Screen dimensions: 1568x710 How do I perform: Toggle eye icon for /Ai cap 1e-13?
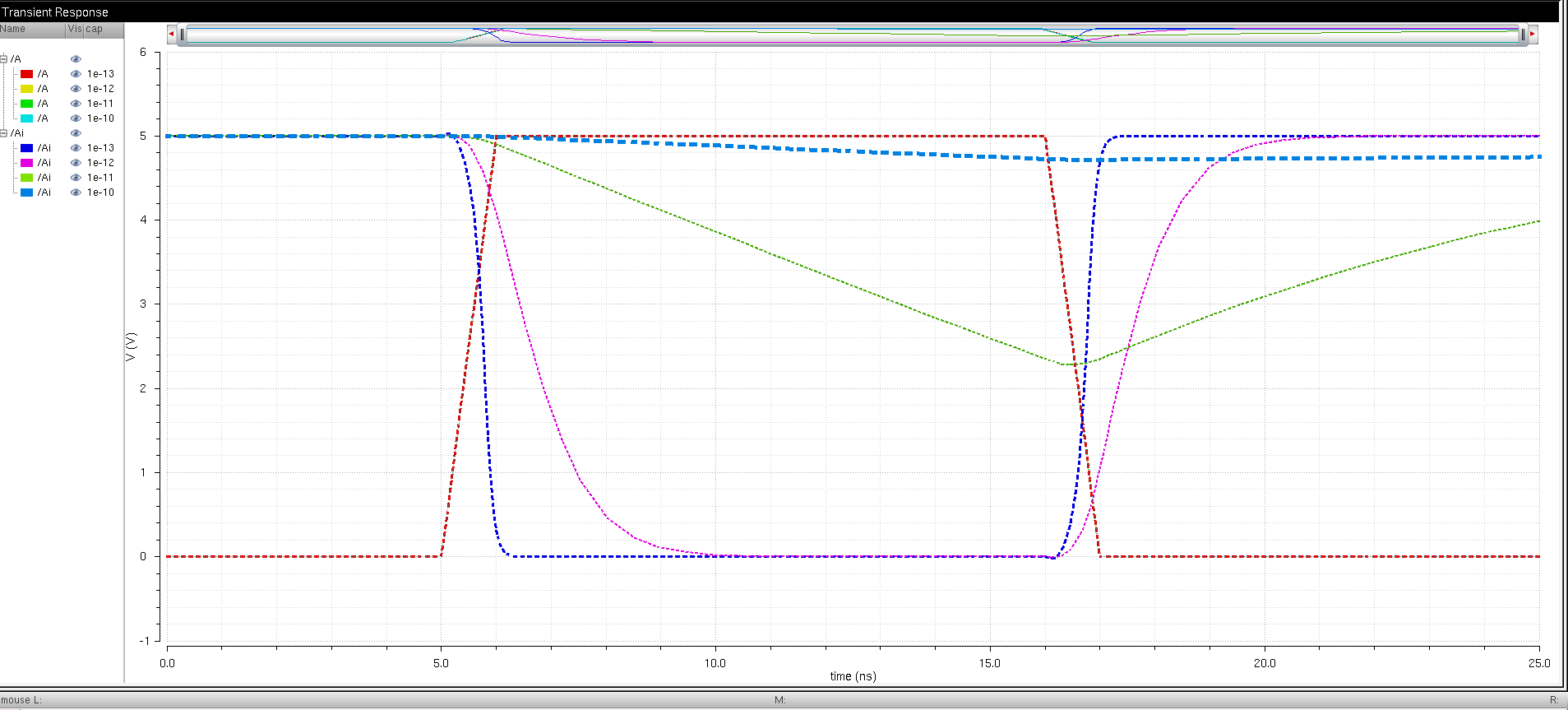76,148
